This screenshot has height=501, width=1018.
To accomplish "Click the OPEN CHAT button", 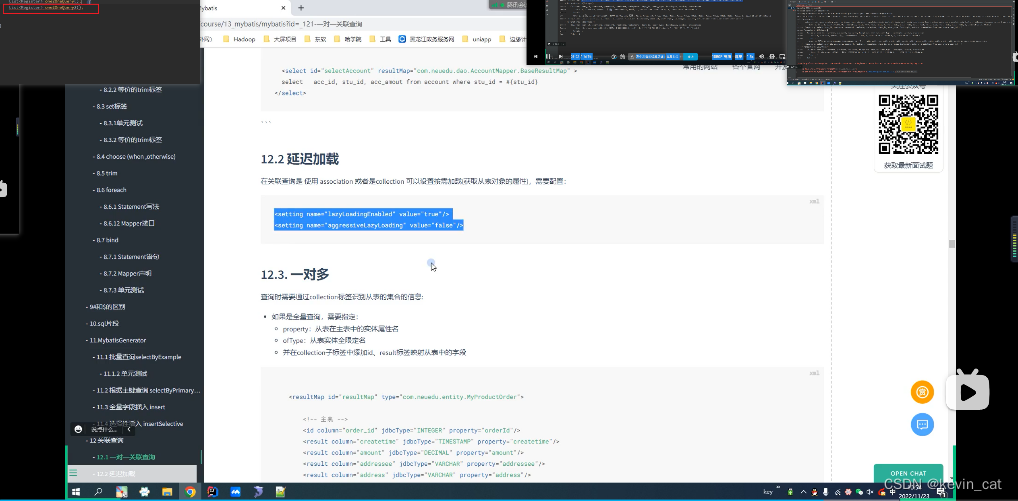I will point(908,473).
